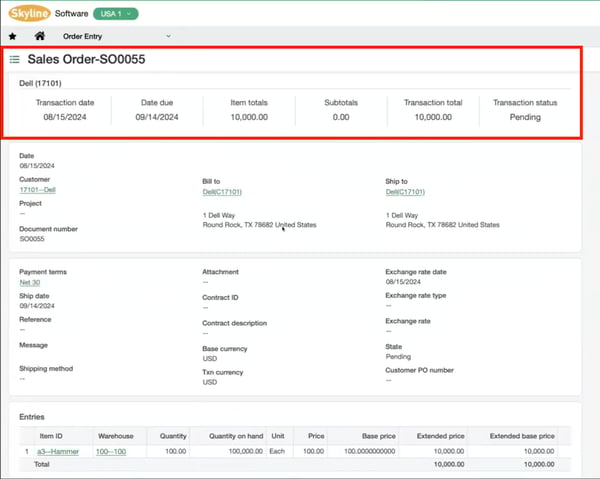Click the Extended price column header
This screenshot has width=600, height=479.
(440, 436)
